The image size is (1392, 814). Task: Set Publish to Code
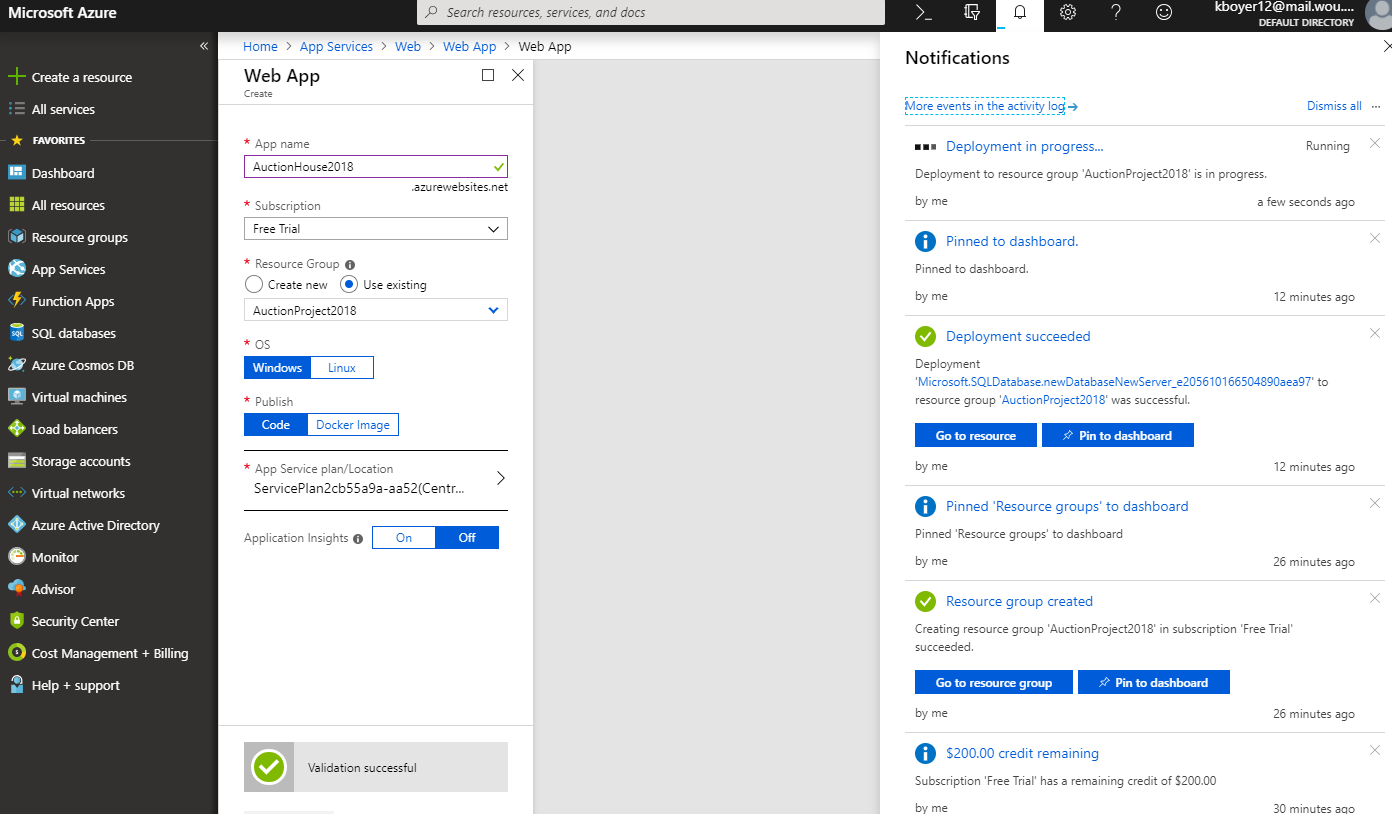[x=276, y=425]
